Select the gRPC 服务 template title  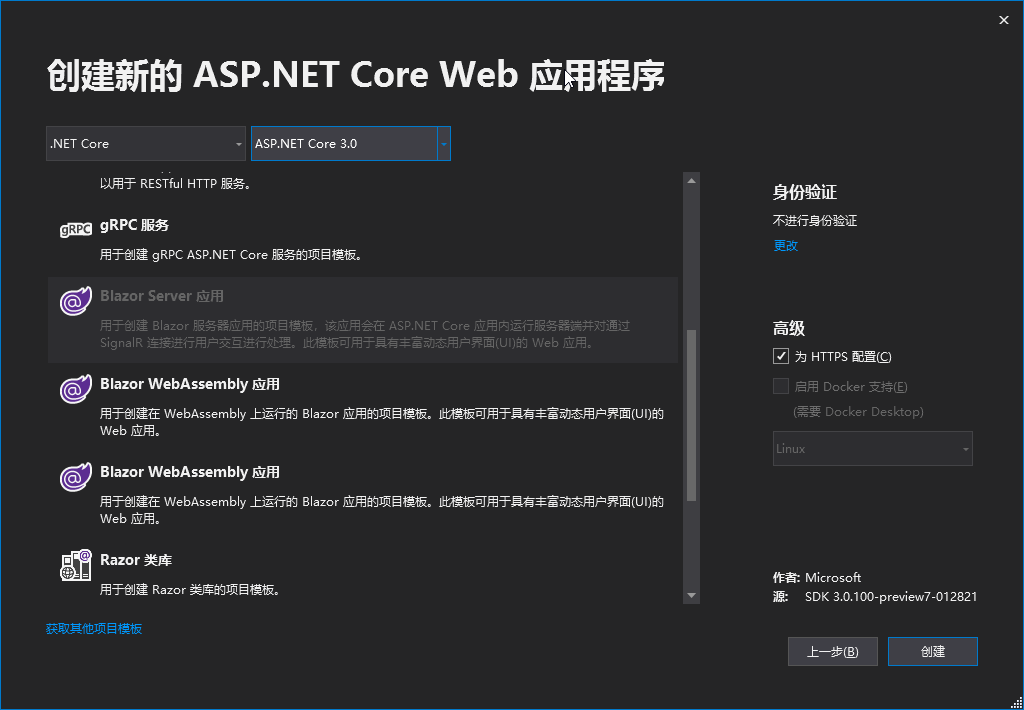point(135,225)
